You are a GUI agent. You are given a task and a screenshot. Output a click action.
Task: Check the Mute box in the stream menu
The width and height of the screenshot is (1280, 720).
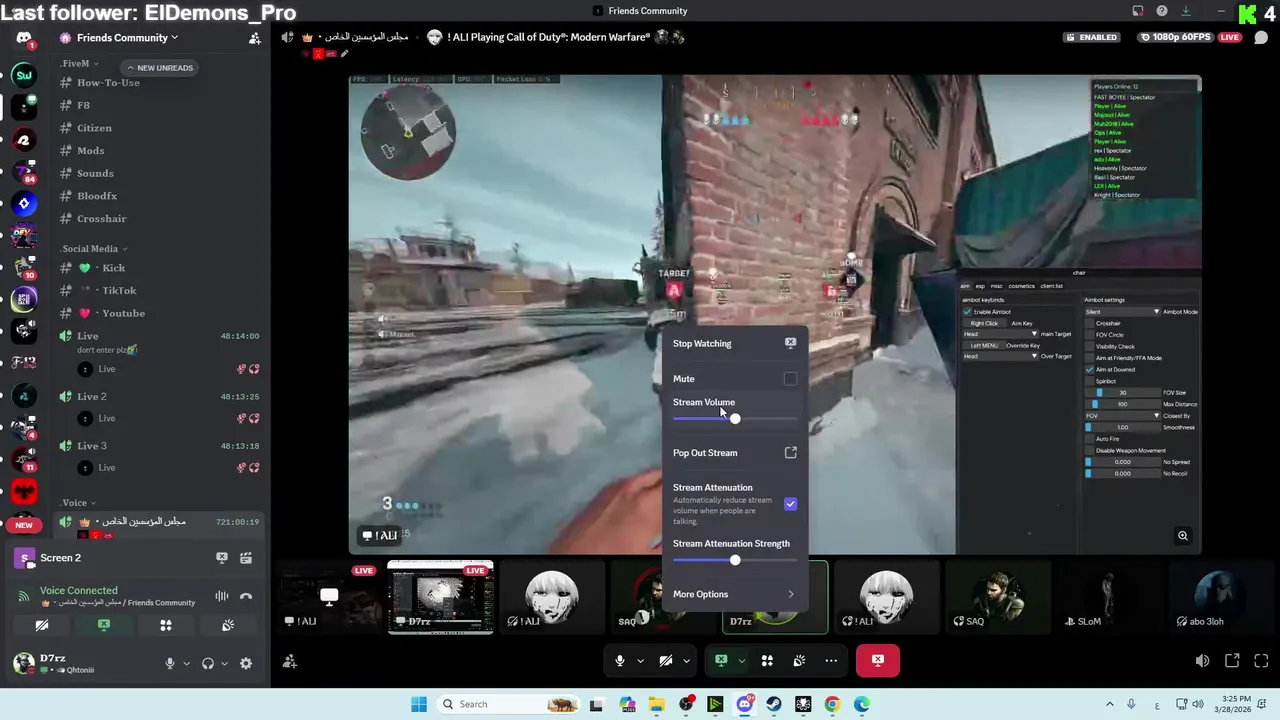[790, 379]
